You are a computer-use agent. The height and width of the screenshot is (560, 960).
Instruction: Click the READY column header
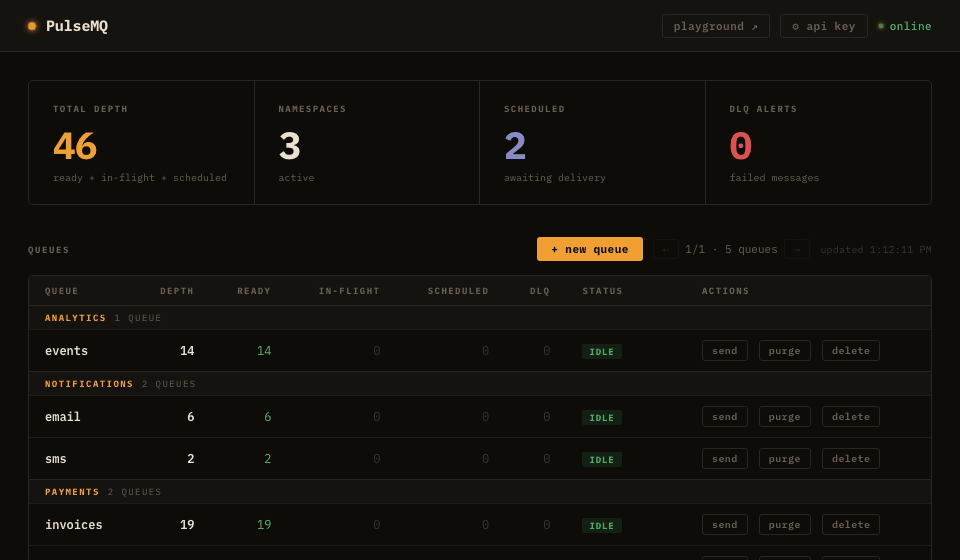point(253,291)
